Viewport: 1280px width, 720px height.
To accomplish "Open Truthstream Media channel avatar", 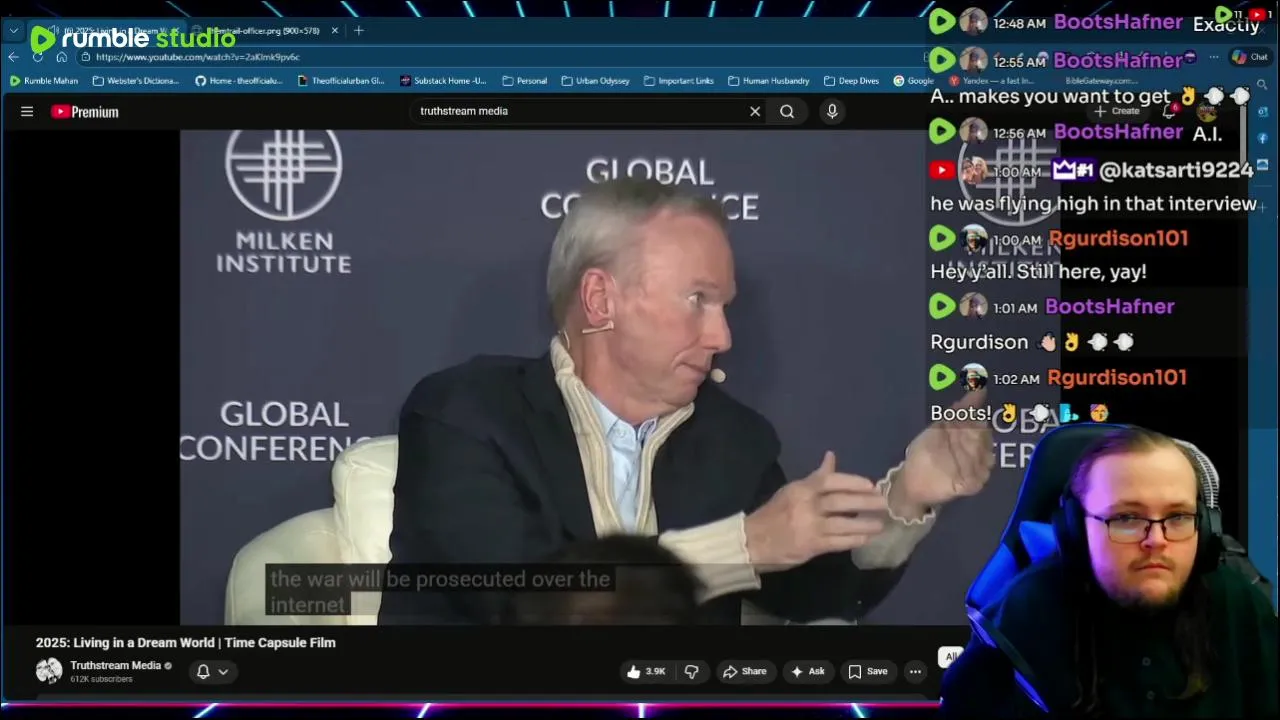I will tap(49, 671).
